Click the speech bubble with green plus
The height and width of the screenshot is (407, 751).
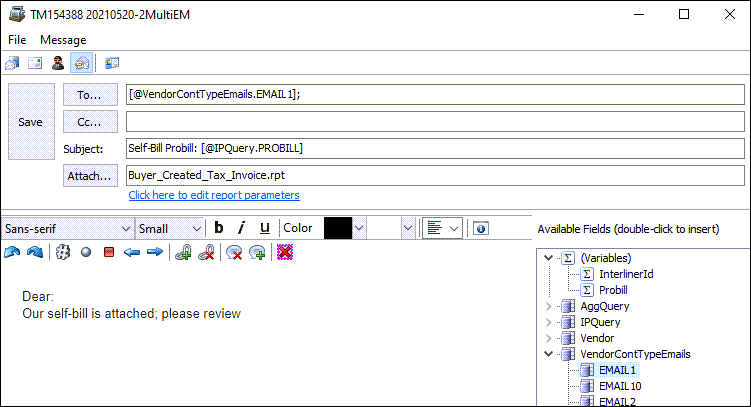pos(257,252)
